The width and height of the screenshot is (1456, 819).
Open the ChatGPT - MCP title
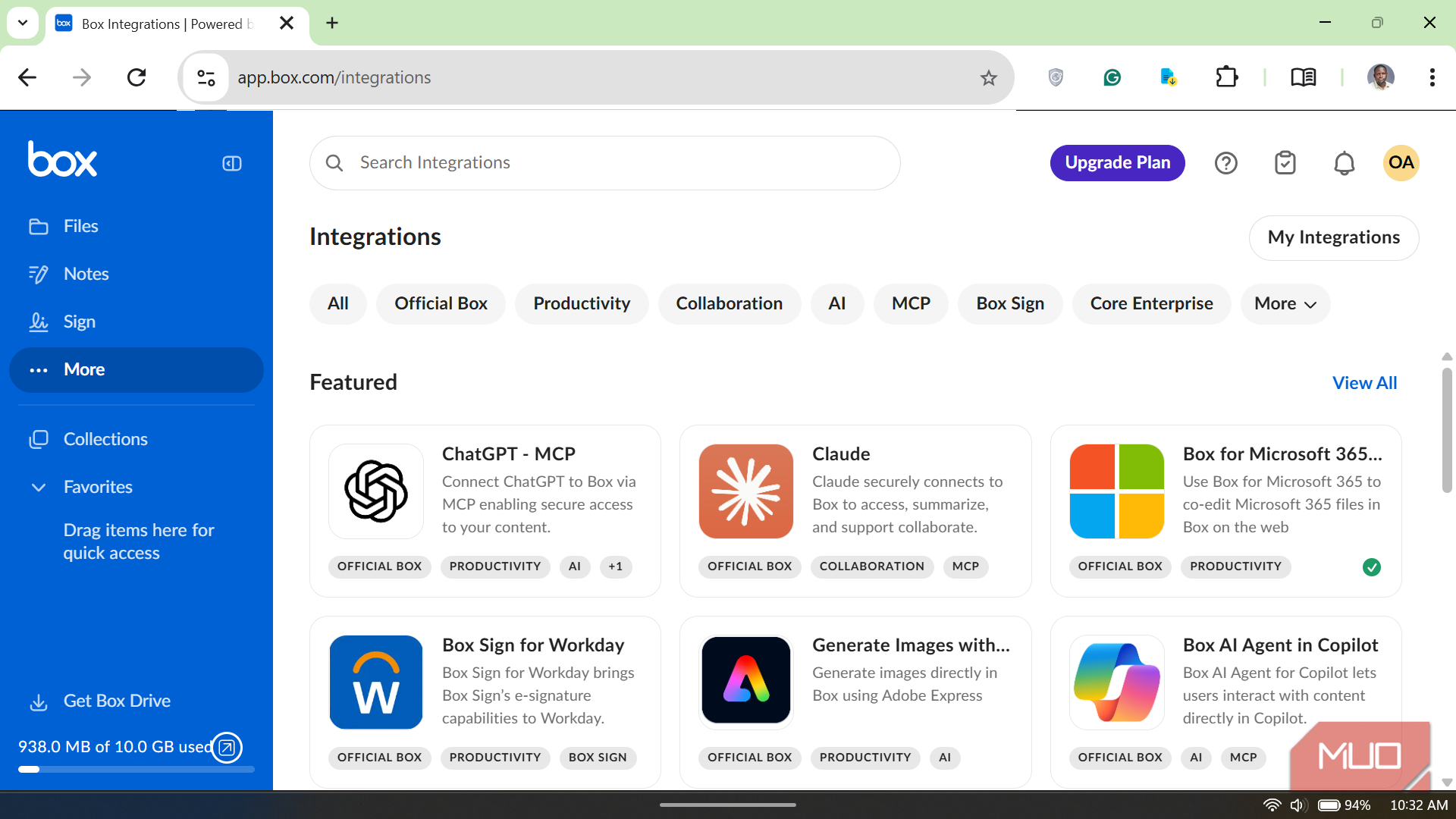tap(508, 453)
